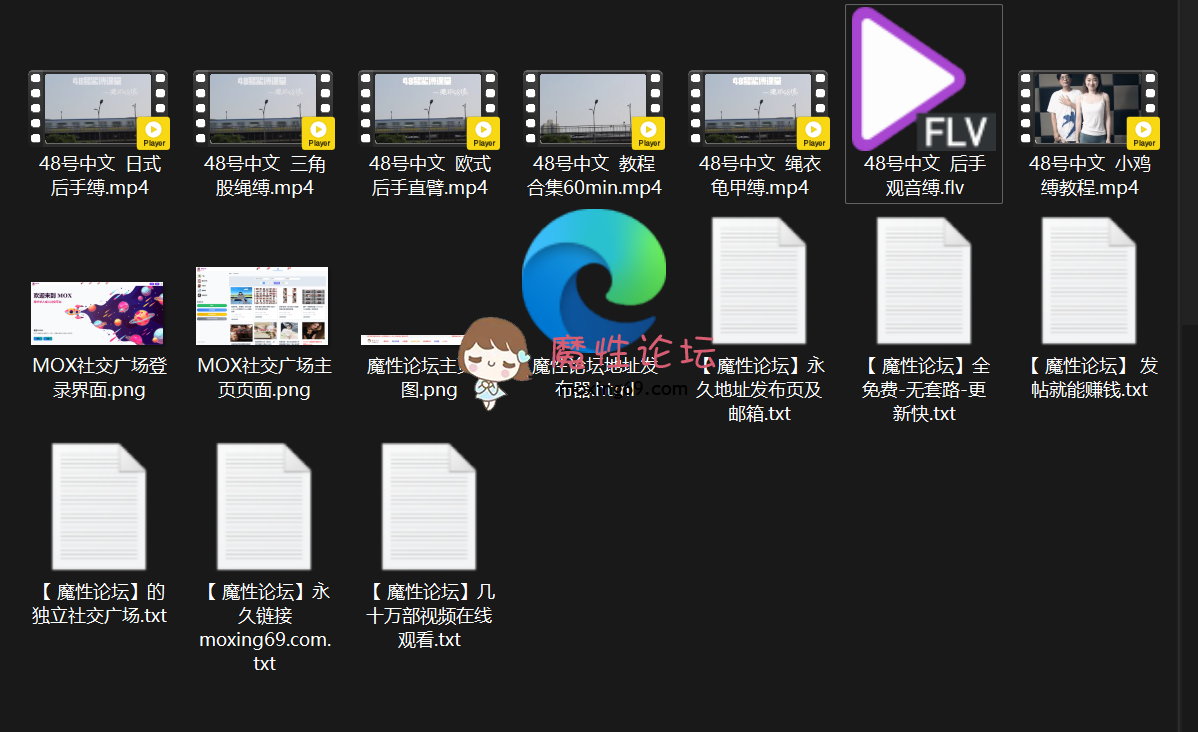Select the 绳衣龟甲缚.mp4 video icon
This screenshot has height=732, width=1198.
pyautogui.click(x=758, y=110)
